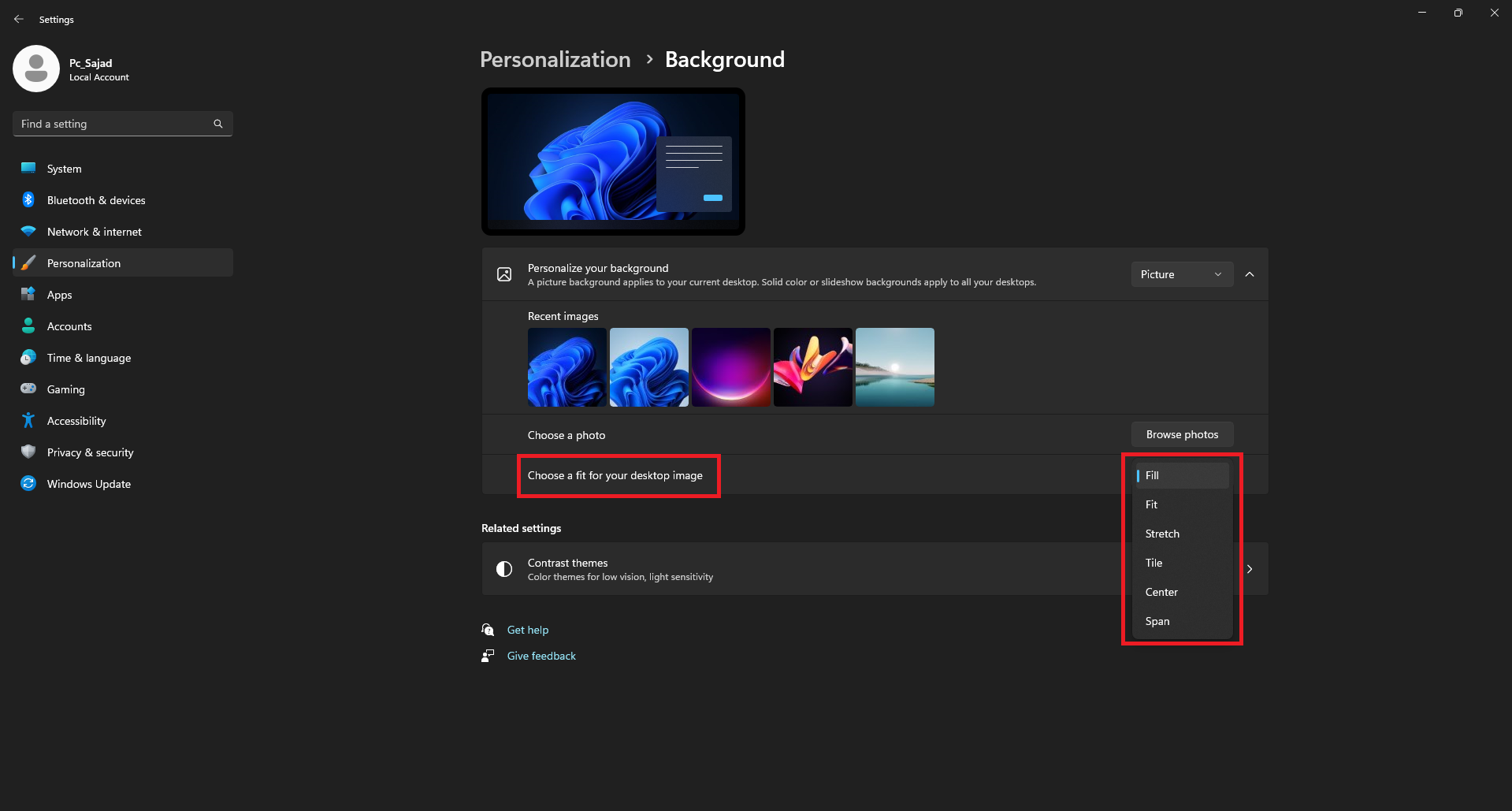
Task: Open Accessibility settings in sidebar
Action: click(x=123, y=420)
